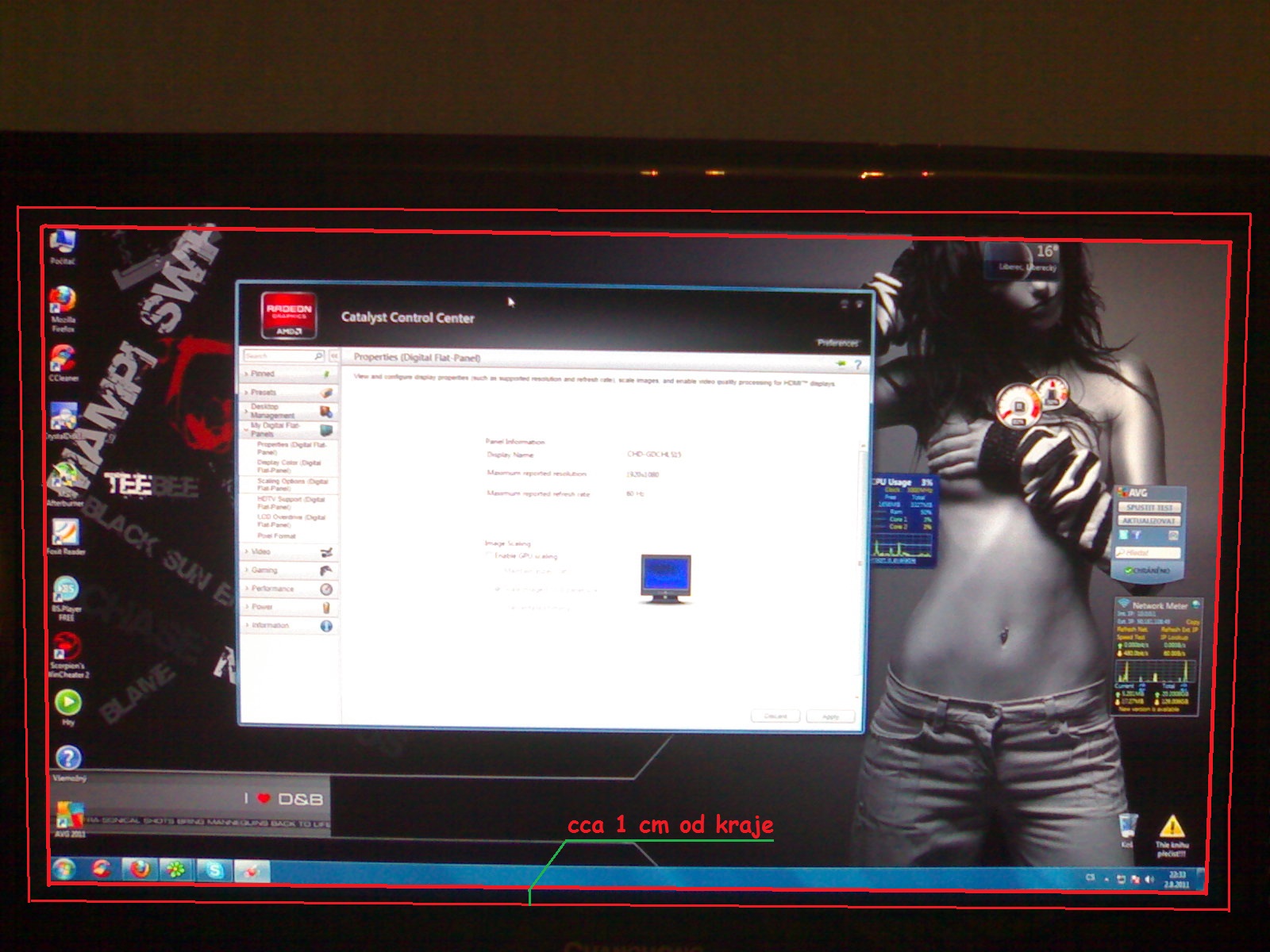Click the CS language indicator

click(x=1090, y=877)
